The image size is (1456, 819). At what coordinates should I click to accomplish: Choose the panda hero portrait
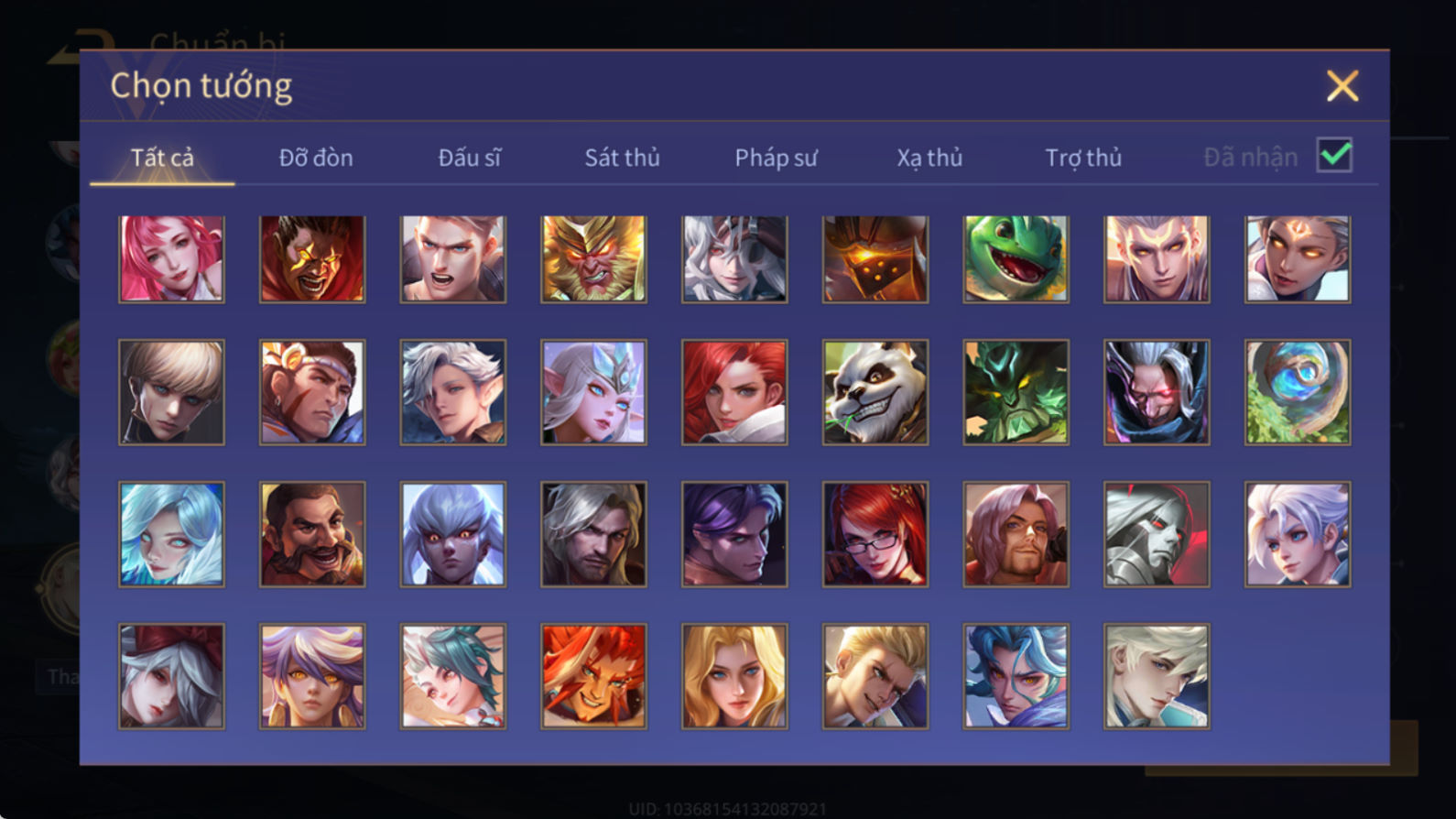pyautogui.click(x=875, y=392)
